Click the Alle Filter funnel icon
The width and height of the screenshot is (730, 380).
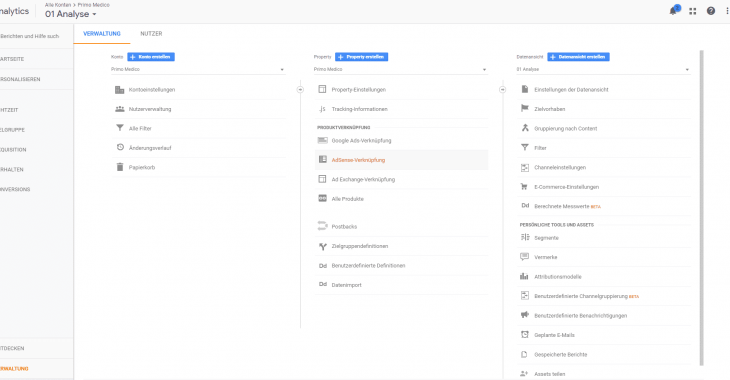120,128
